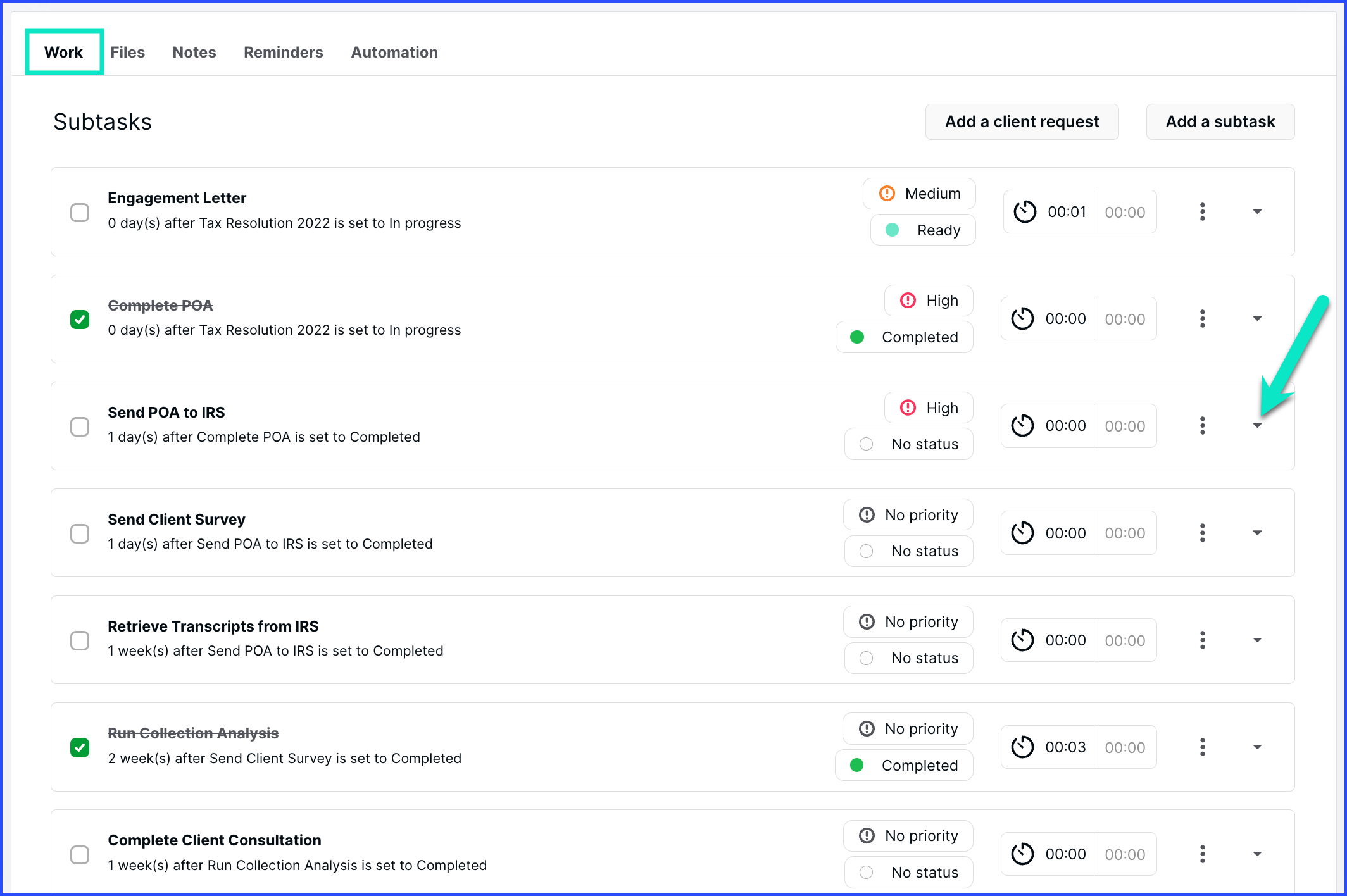
Task: Check the Send Client Survey checkbox
Action: click(80, 533)
